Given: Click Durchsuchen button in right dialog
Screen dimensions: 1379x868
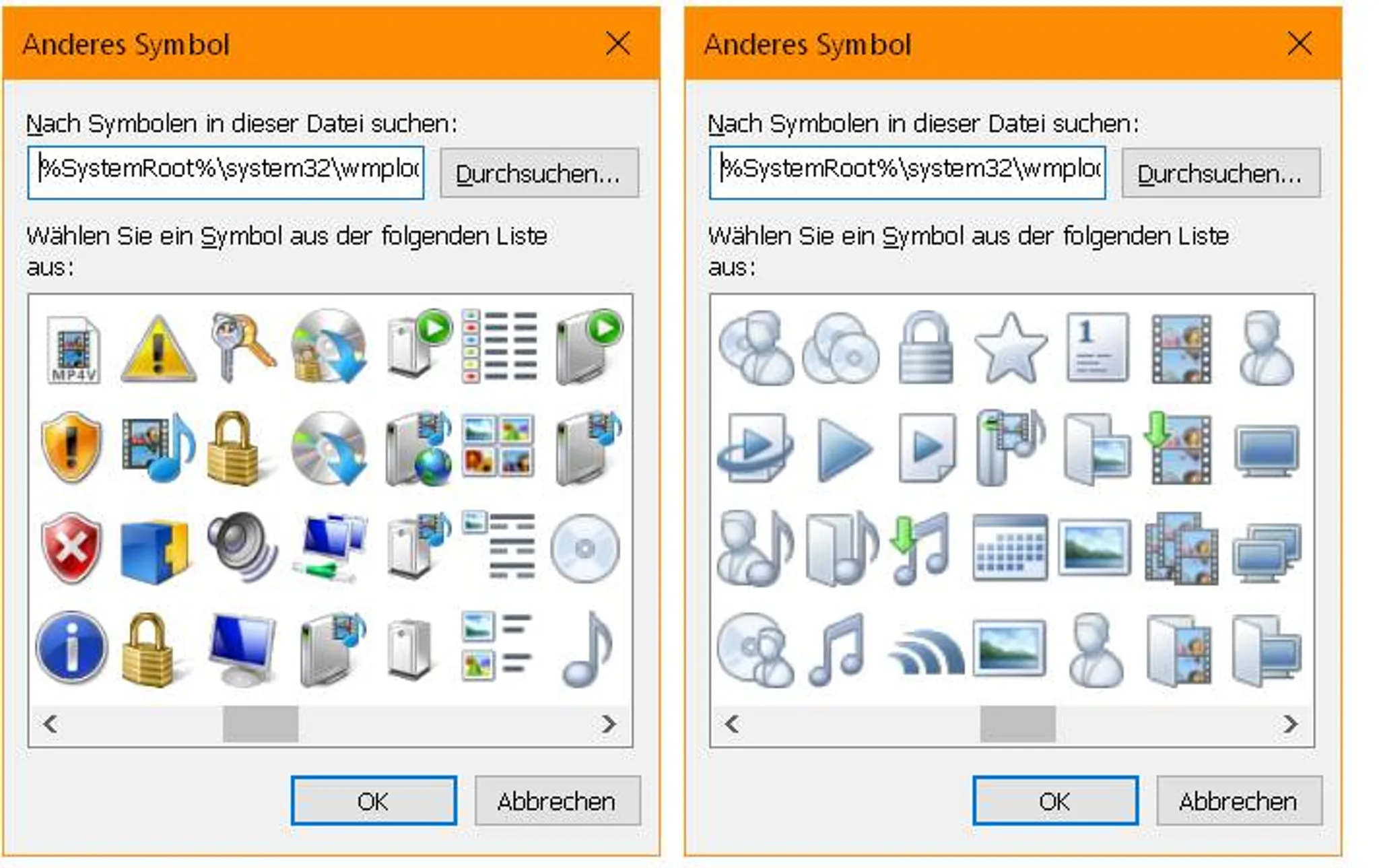Looking at the screenshot, I should click(x=1221, y=173).
